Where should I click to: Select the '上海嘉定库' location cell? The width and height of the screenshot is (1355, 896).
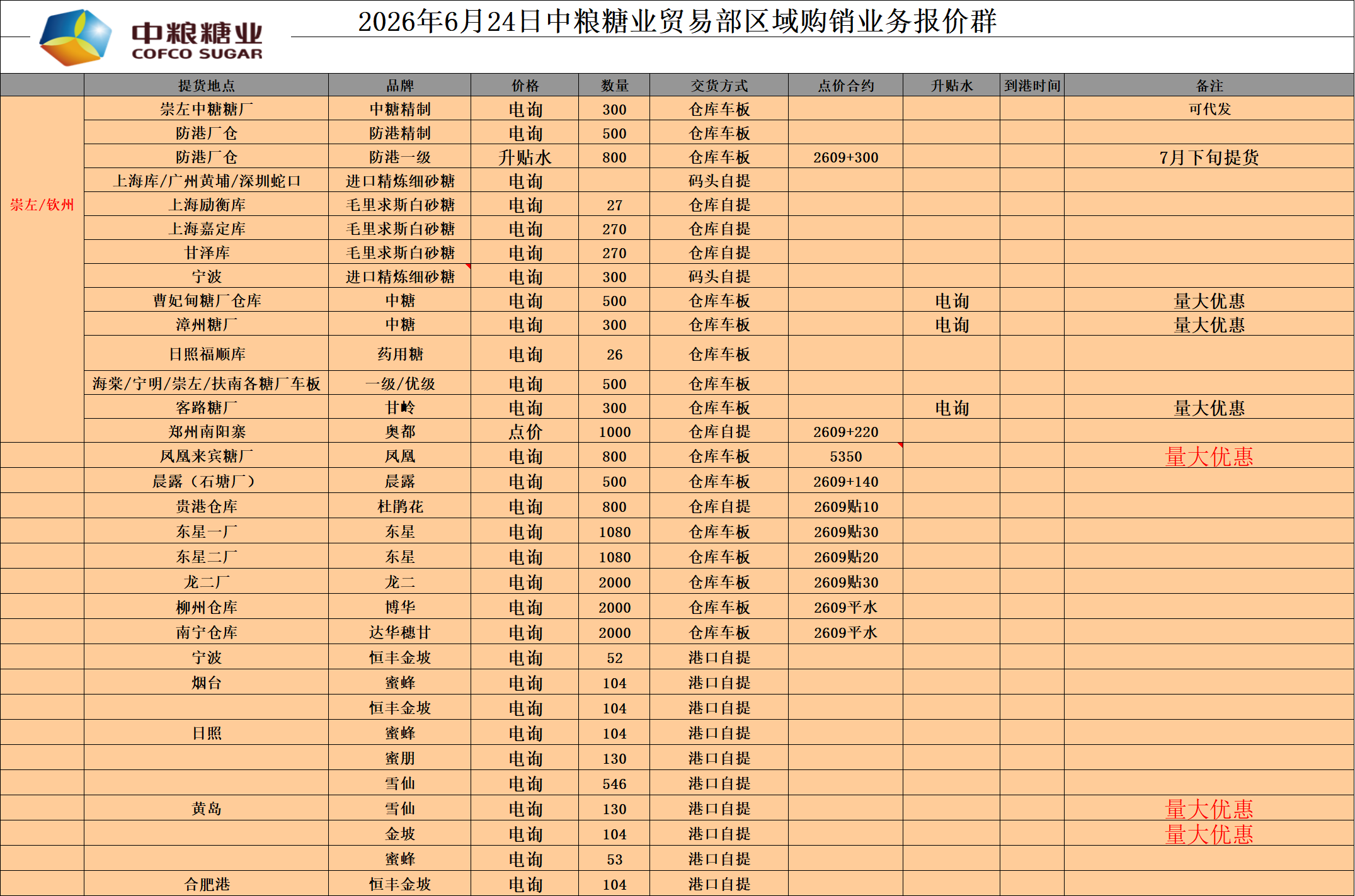(x=206, y=229)
